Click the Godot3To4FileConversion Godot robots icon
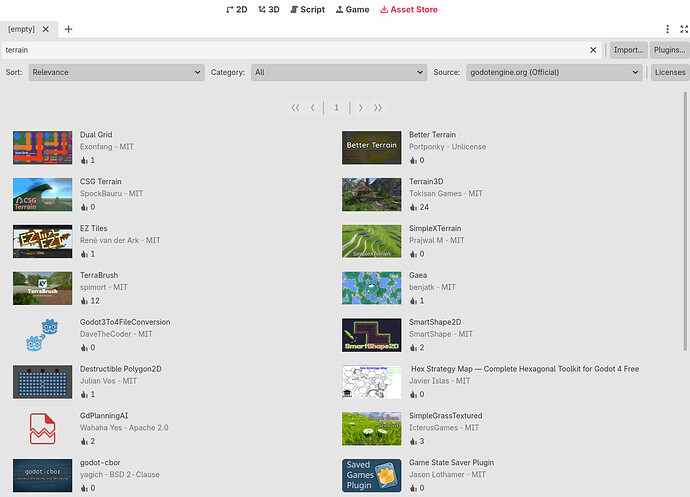Image resolution: width=690 pixels, height=497 pixels. 42,335
